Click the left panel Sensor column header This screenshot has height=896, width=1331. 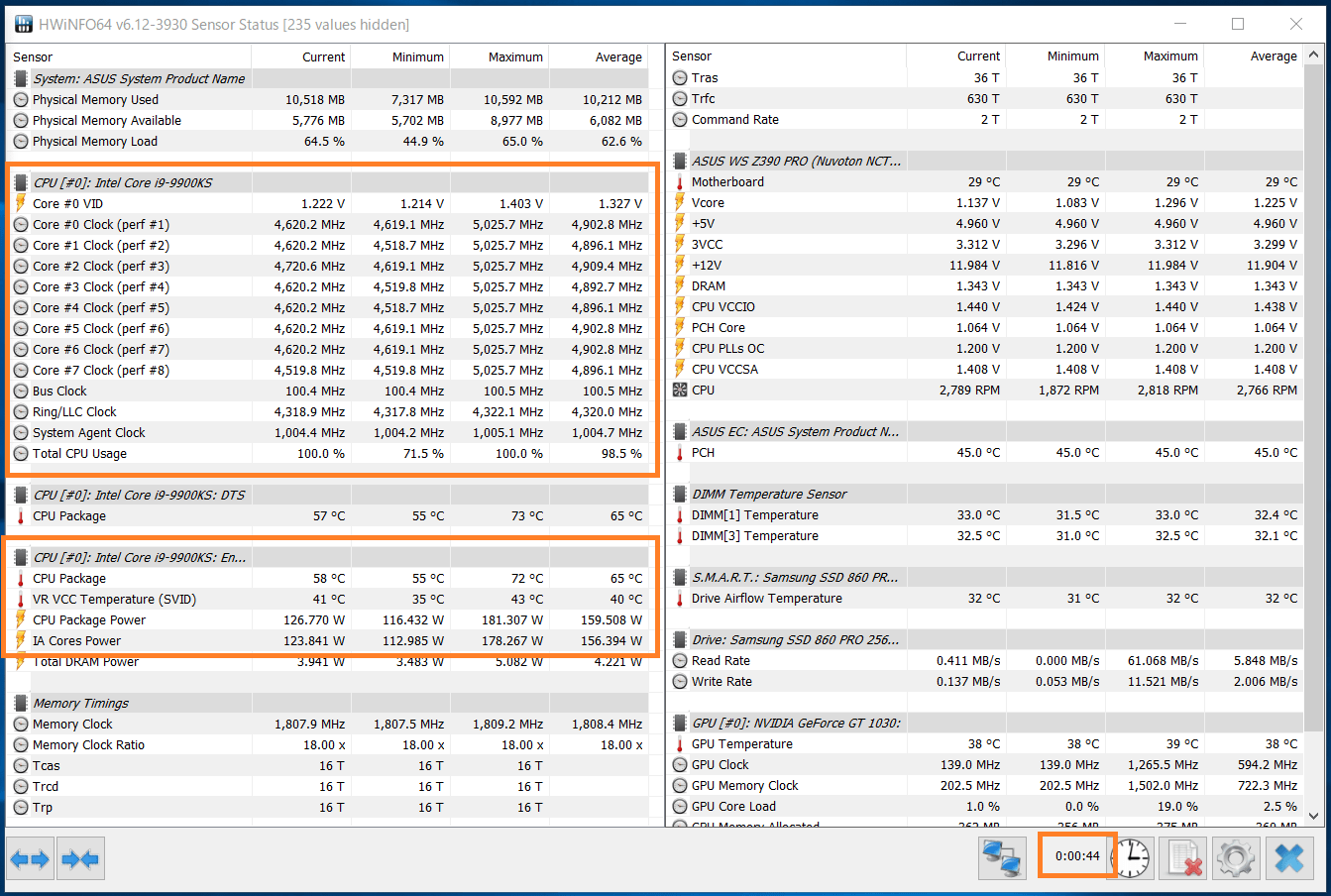click(129, 56)
